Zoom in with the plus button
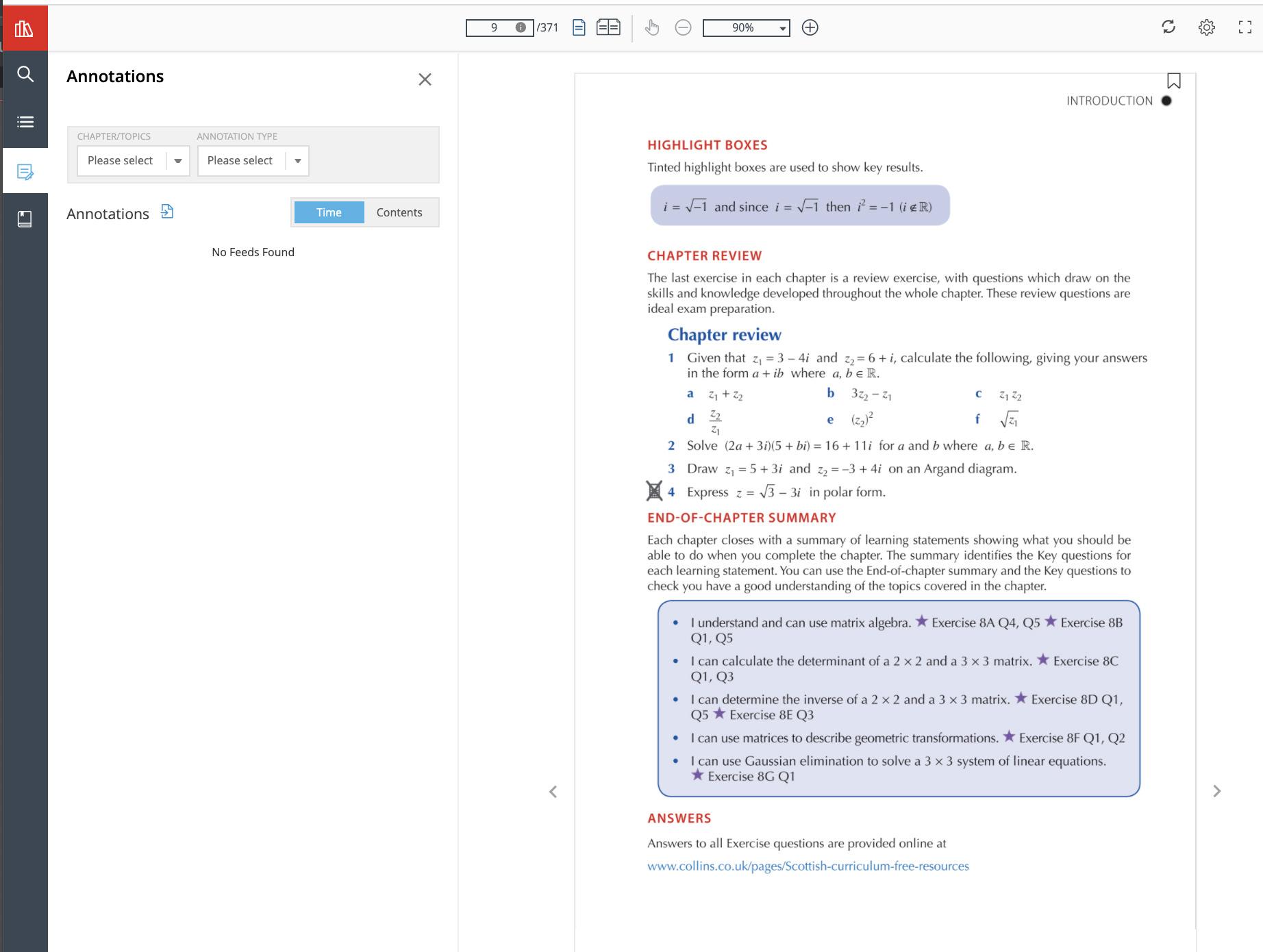The width and height of the screenshot is (1263, 952). tap(810, 27)
